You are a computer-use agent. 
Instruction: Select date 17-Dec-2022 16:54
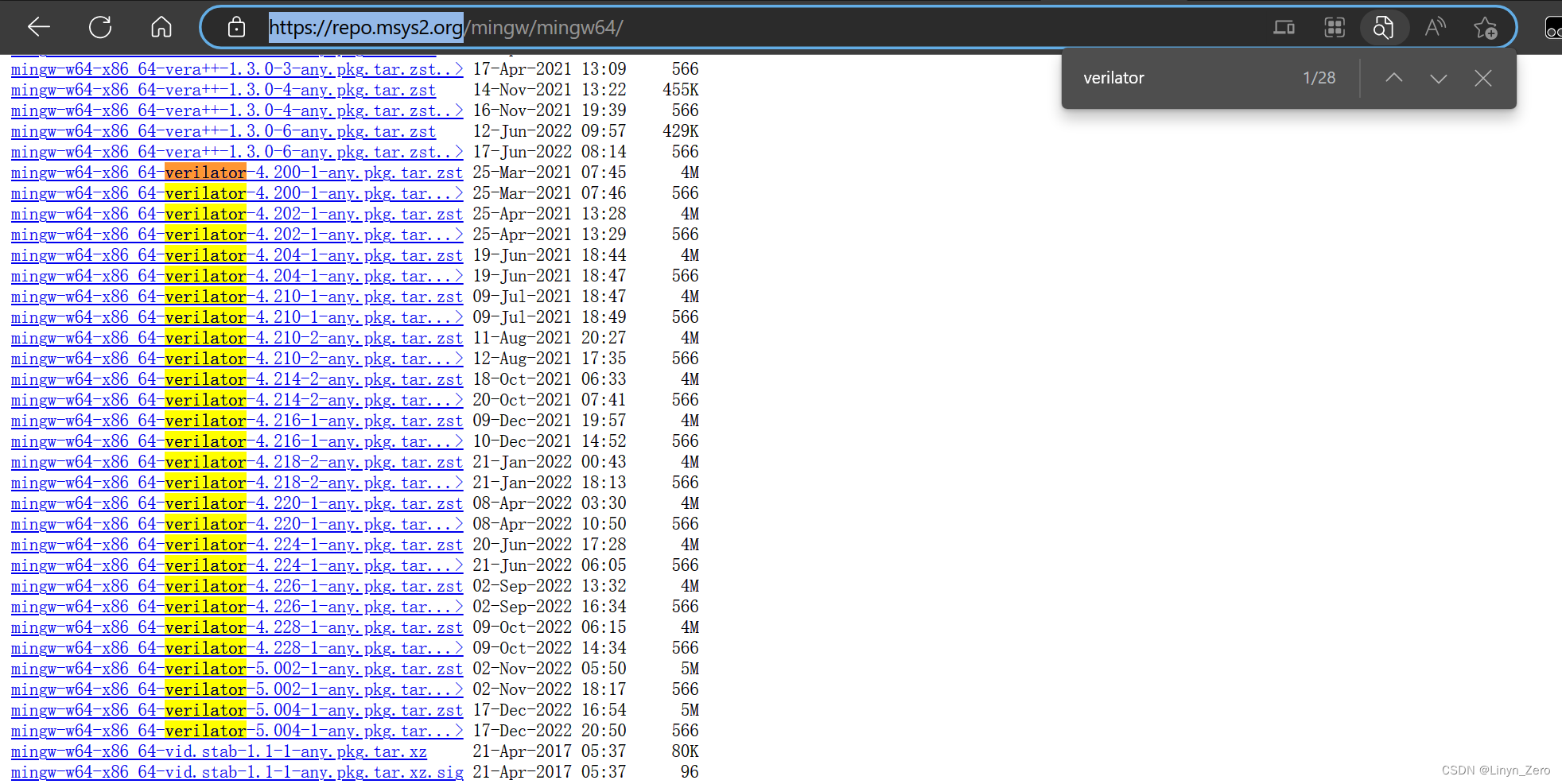coord(550,710)
